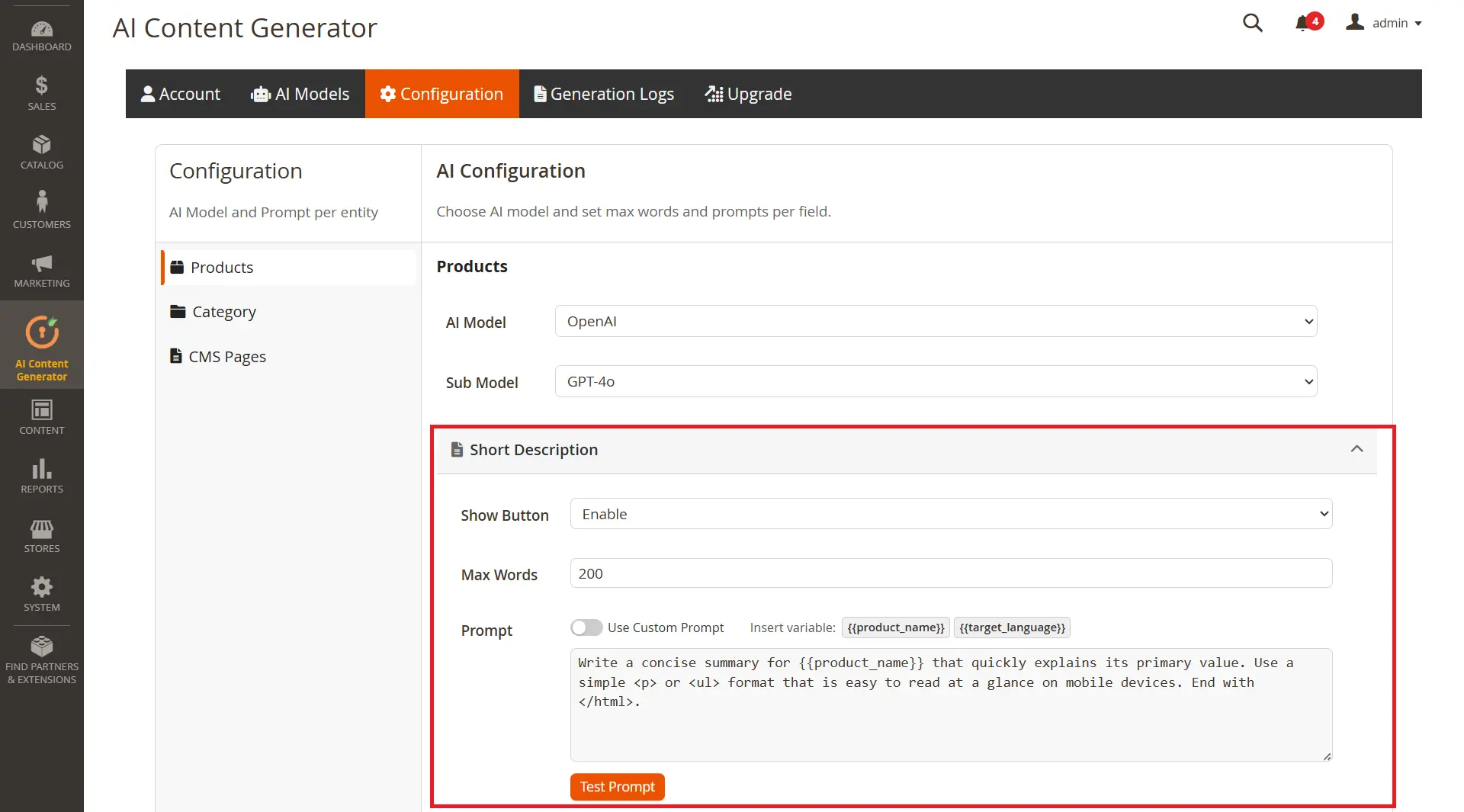The height and width of the screenshot is (812, 1464).
Task: Click the Max Words input field
Action: tap(950, 573)
